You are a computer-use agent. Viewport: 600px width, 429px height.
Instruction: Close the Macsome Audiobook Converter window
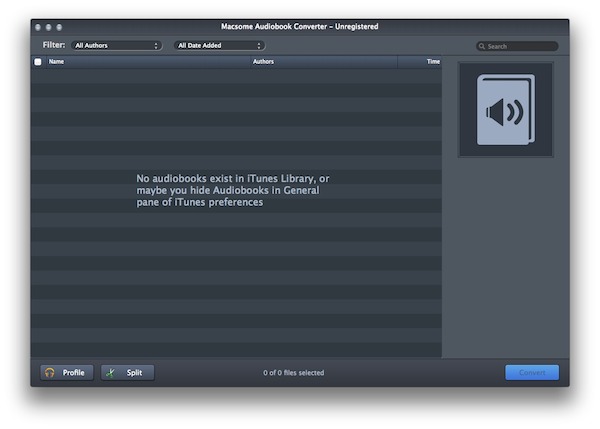pyautogui.click(x=38, y=27)
